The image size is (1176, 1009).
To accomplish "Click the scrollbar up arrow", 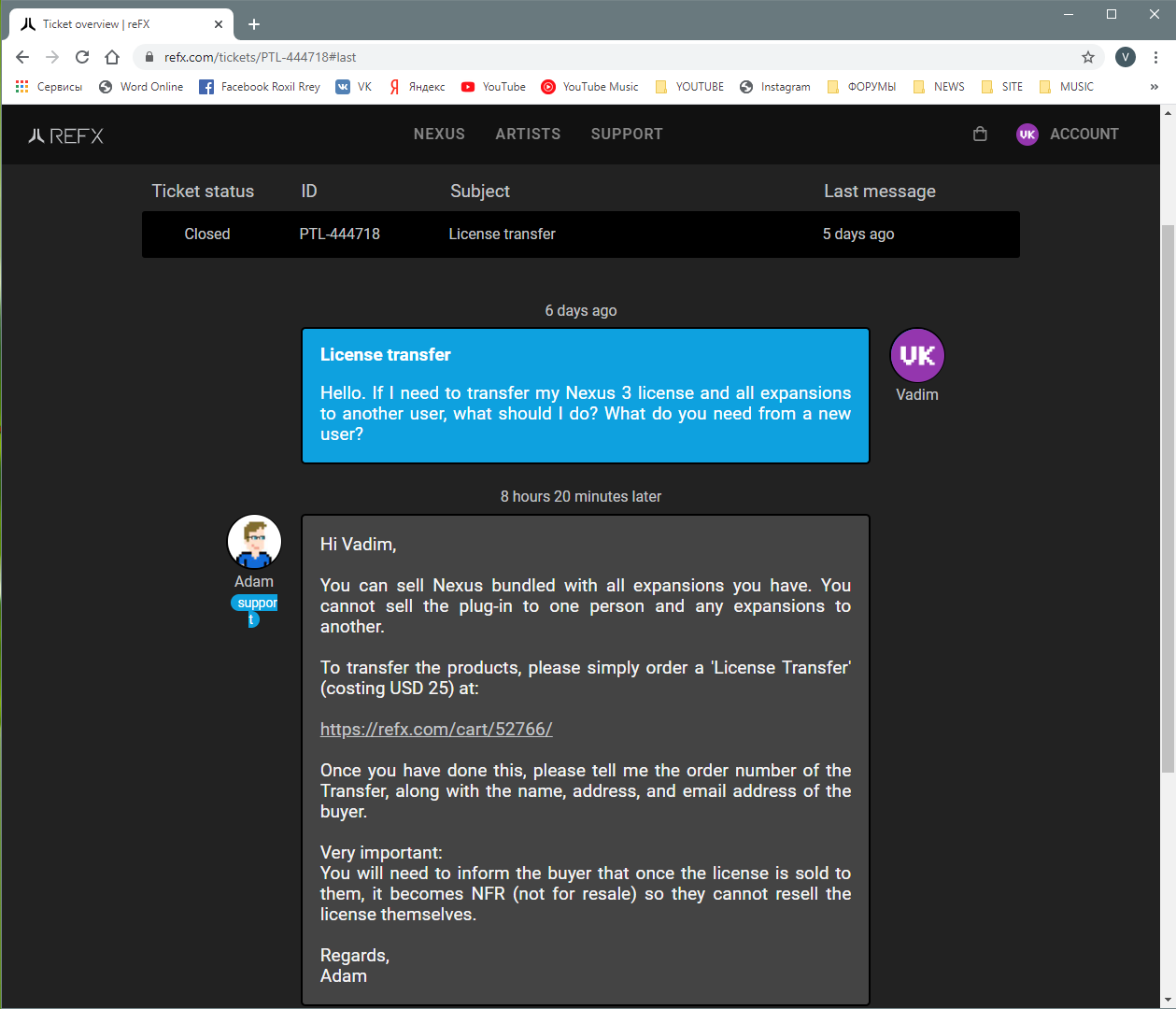I will coord(1168,112).
